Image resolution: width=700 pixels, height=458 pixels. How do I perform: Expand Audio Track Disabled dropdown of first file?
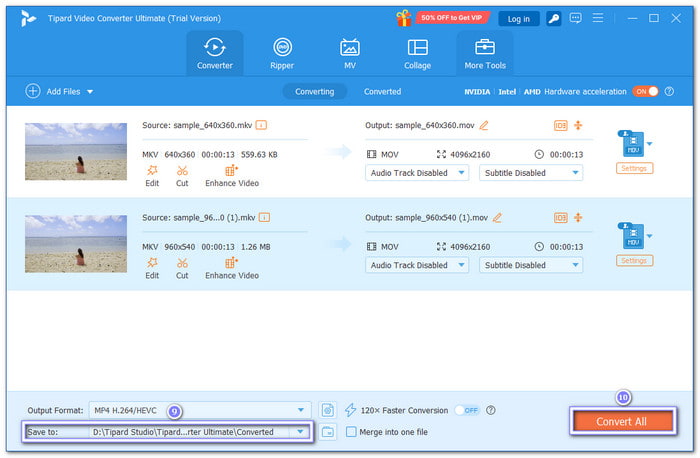(x=417, y=172)
